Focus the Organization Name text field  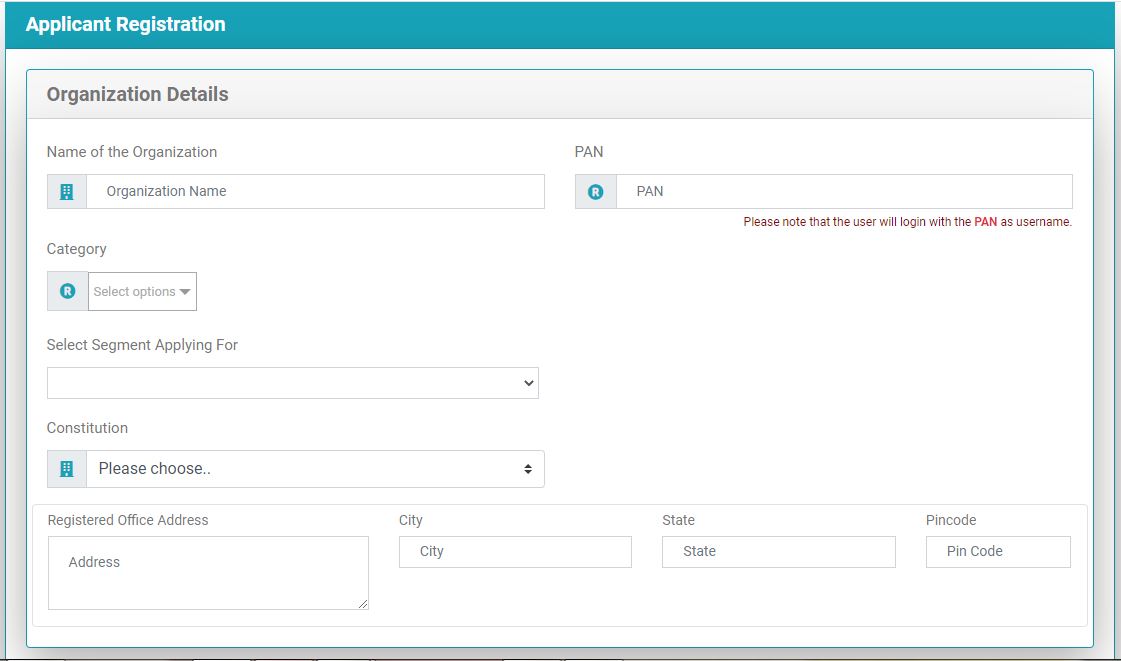[x=315, y=192]
